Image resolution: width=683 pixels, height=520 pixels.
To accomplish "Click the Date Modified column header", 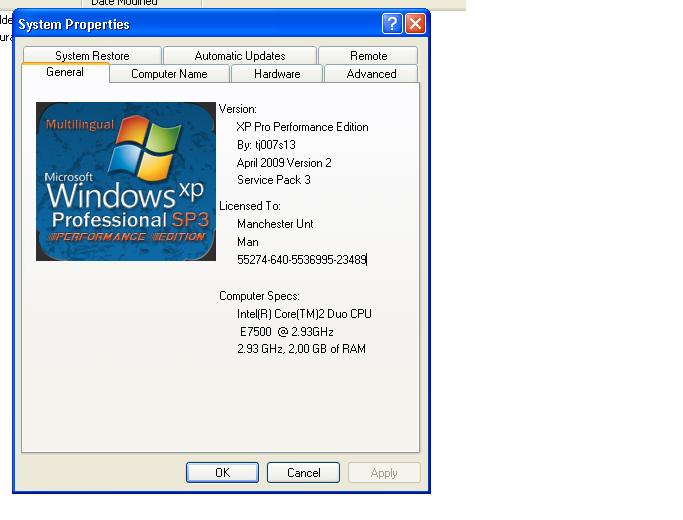I will (124, 4).
